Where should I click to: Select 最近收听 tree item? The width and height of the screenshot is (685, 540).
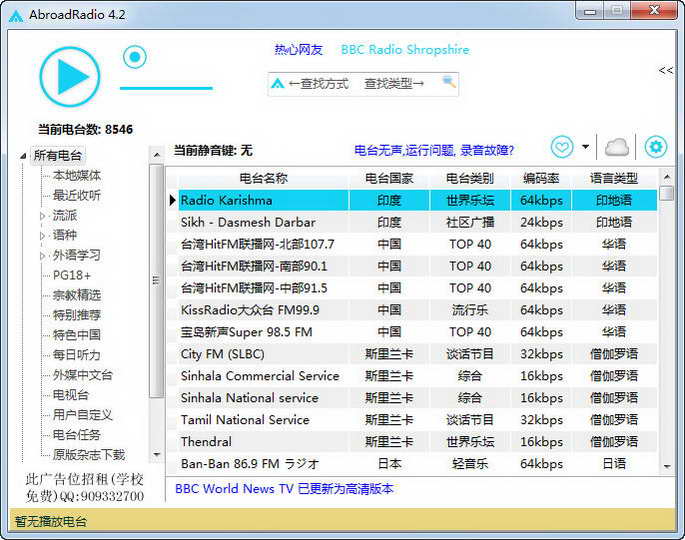tap(76, 195)
